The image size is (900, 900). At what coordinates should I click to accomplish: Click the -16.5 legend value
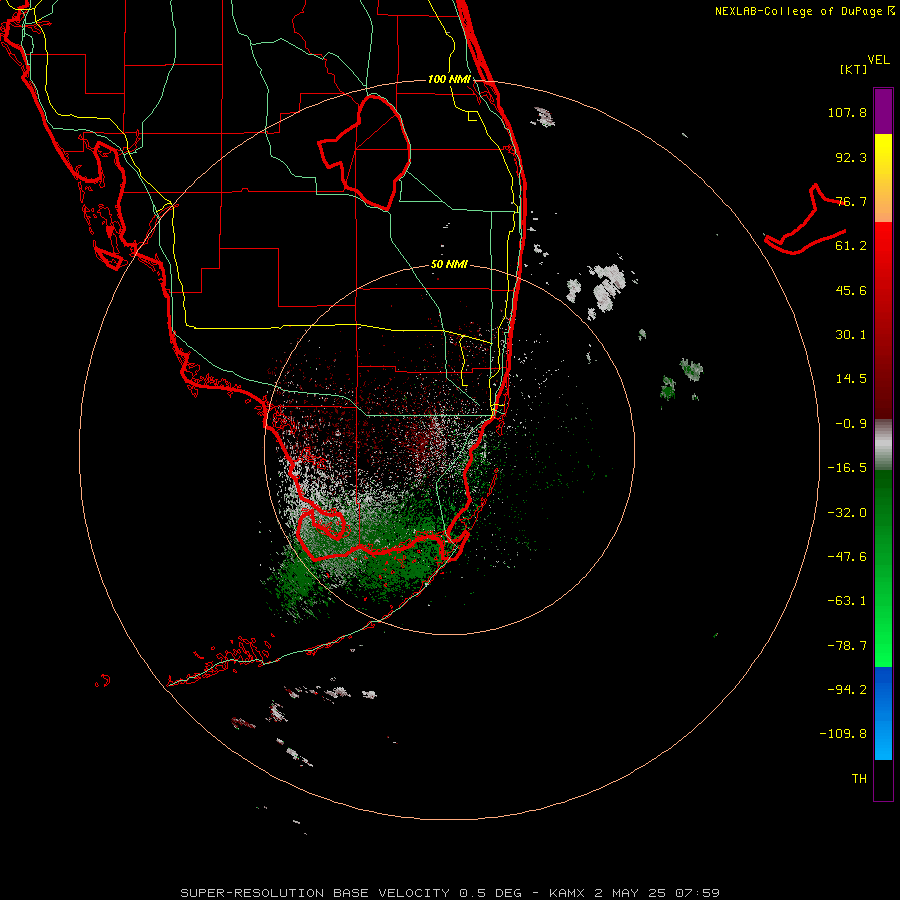coord(847,468)
